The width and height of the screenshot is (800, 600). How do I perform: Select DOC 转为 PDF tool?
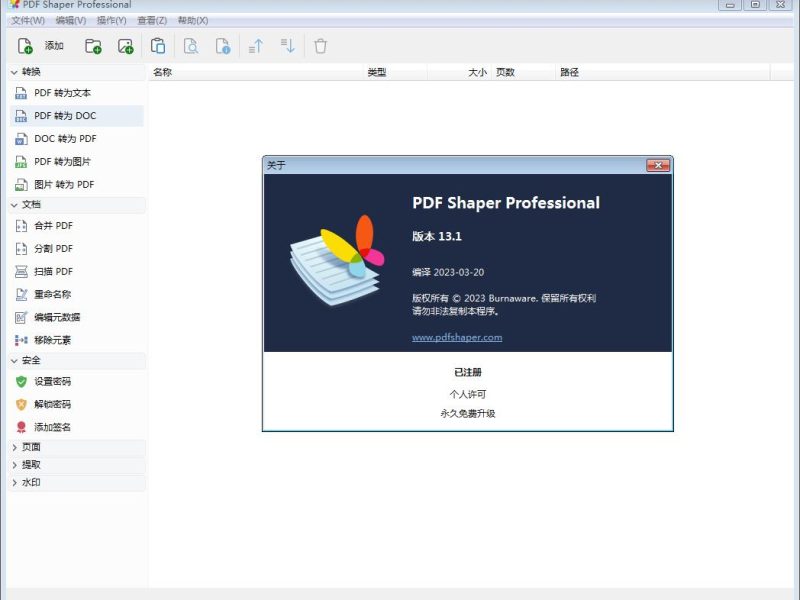coord(77,139)
